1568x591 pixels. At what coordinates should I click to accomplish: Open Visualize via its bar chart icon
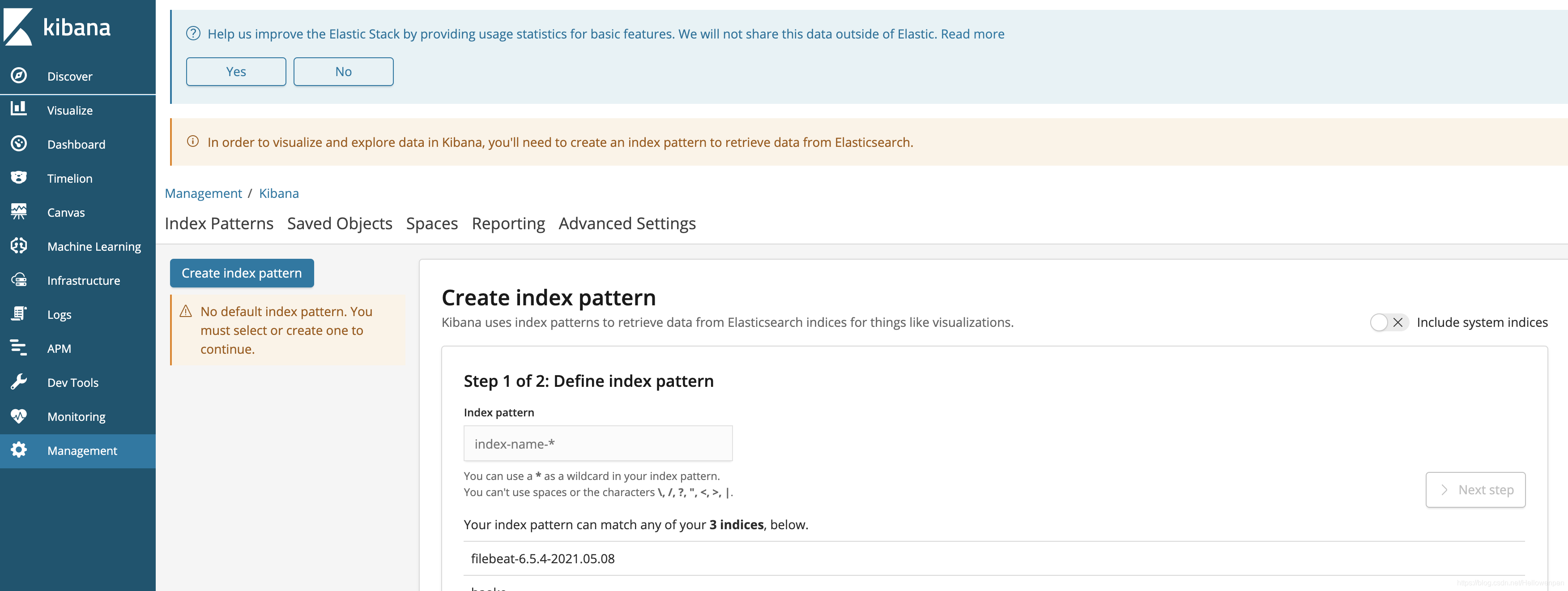(19, 108)
